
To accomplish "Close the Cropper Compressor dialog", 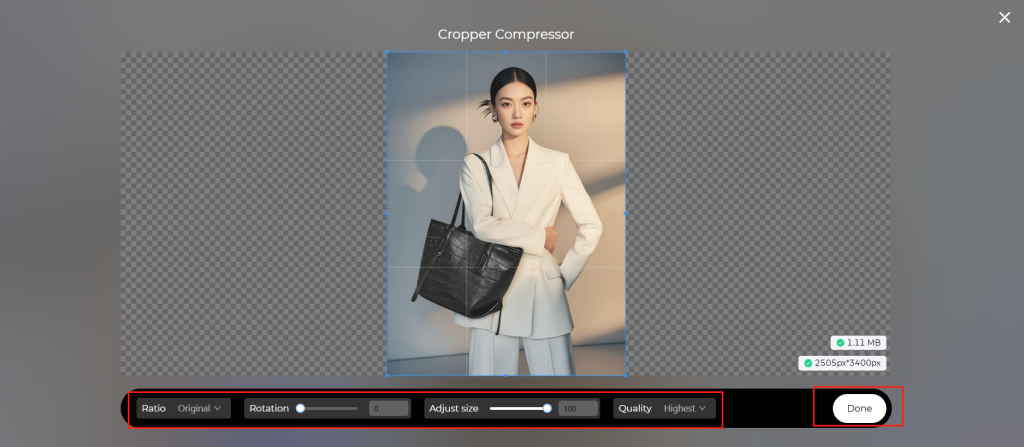I will click(1004, 18).
